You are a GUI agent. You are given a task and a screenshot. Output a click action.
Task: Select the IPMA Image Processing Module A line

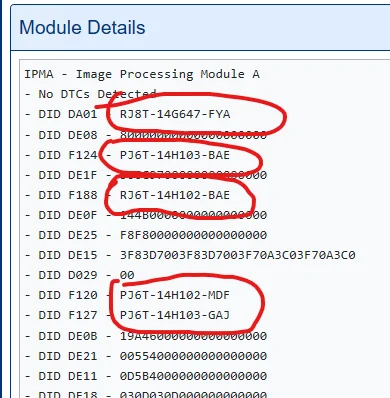tap(142, 74)
